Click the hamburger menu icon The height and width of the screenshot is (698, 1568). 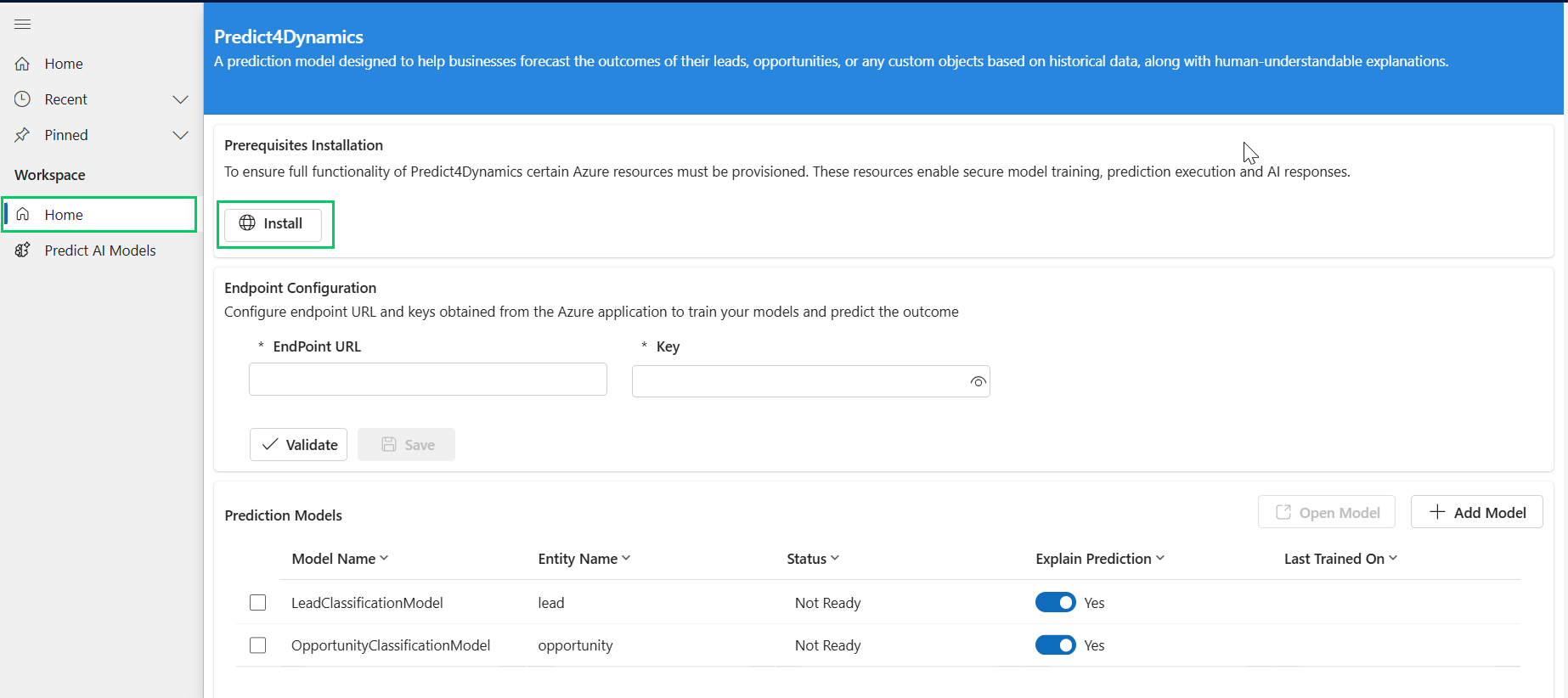coord(23,24)
